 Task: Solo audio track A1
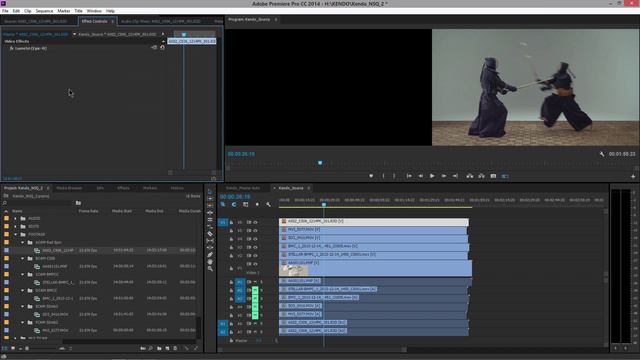pos(261,282)
